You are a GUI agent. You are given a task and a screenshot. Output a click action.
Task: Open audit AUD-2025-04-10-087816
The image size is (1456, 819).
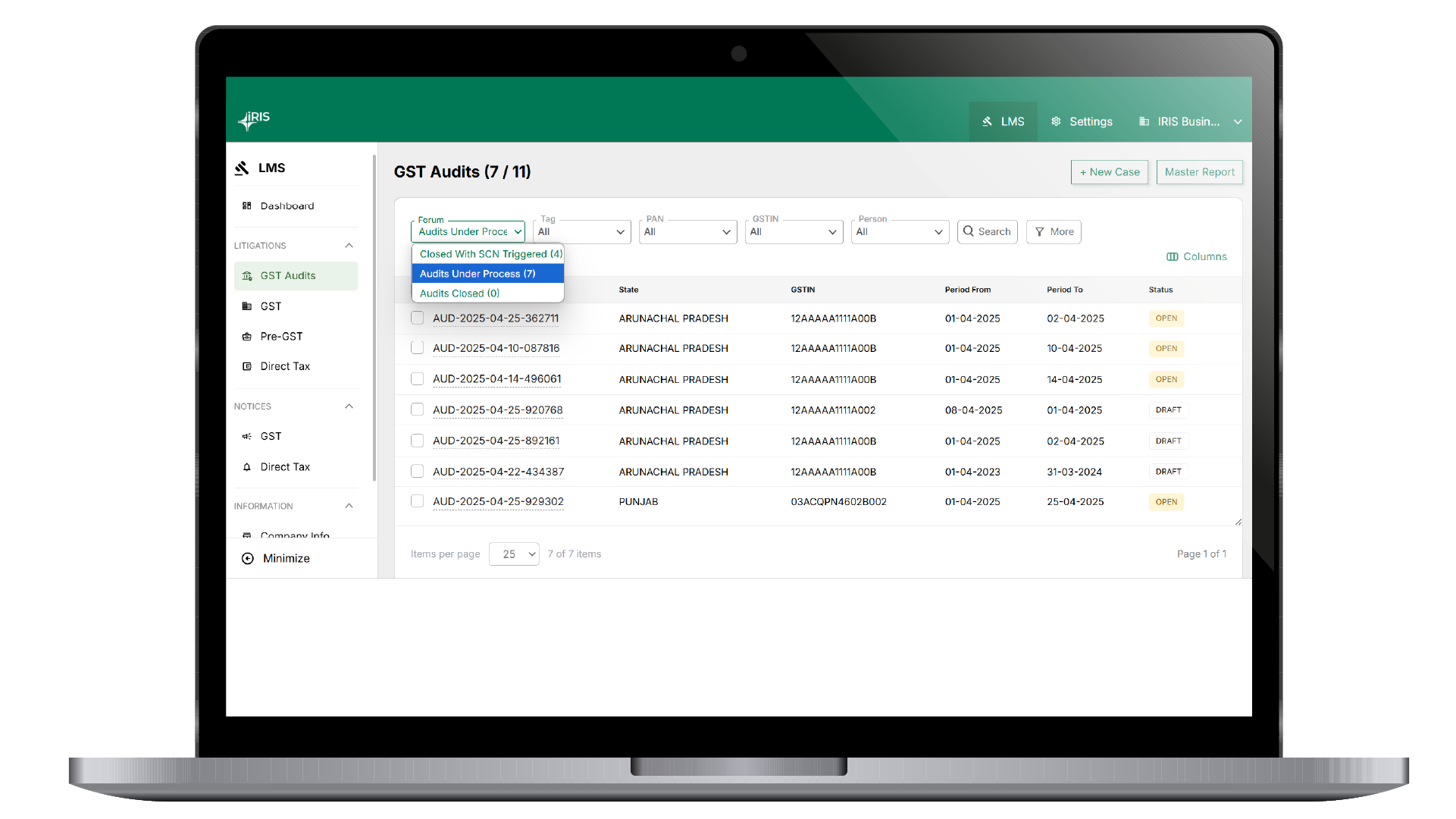click(x=496, y=349)
